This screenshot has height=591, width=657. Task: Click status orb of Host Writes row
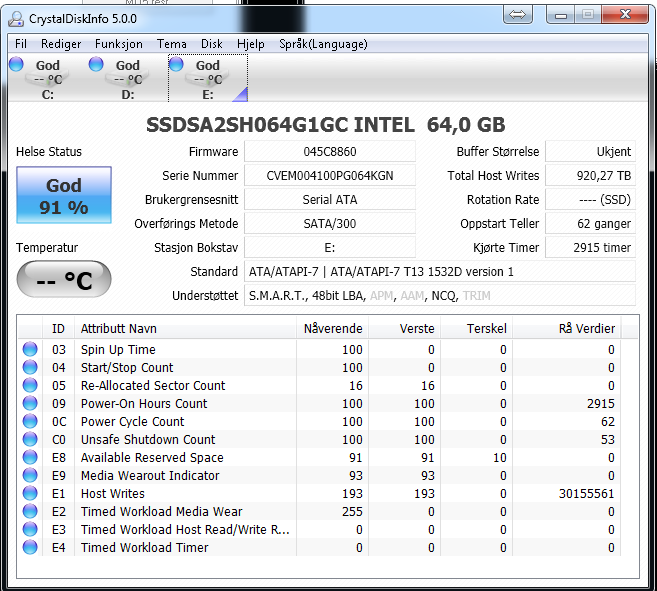[x=30, y=493]
